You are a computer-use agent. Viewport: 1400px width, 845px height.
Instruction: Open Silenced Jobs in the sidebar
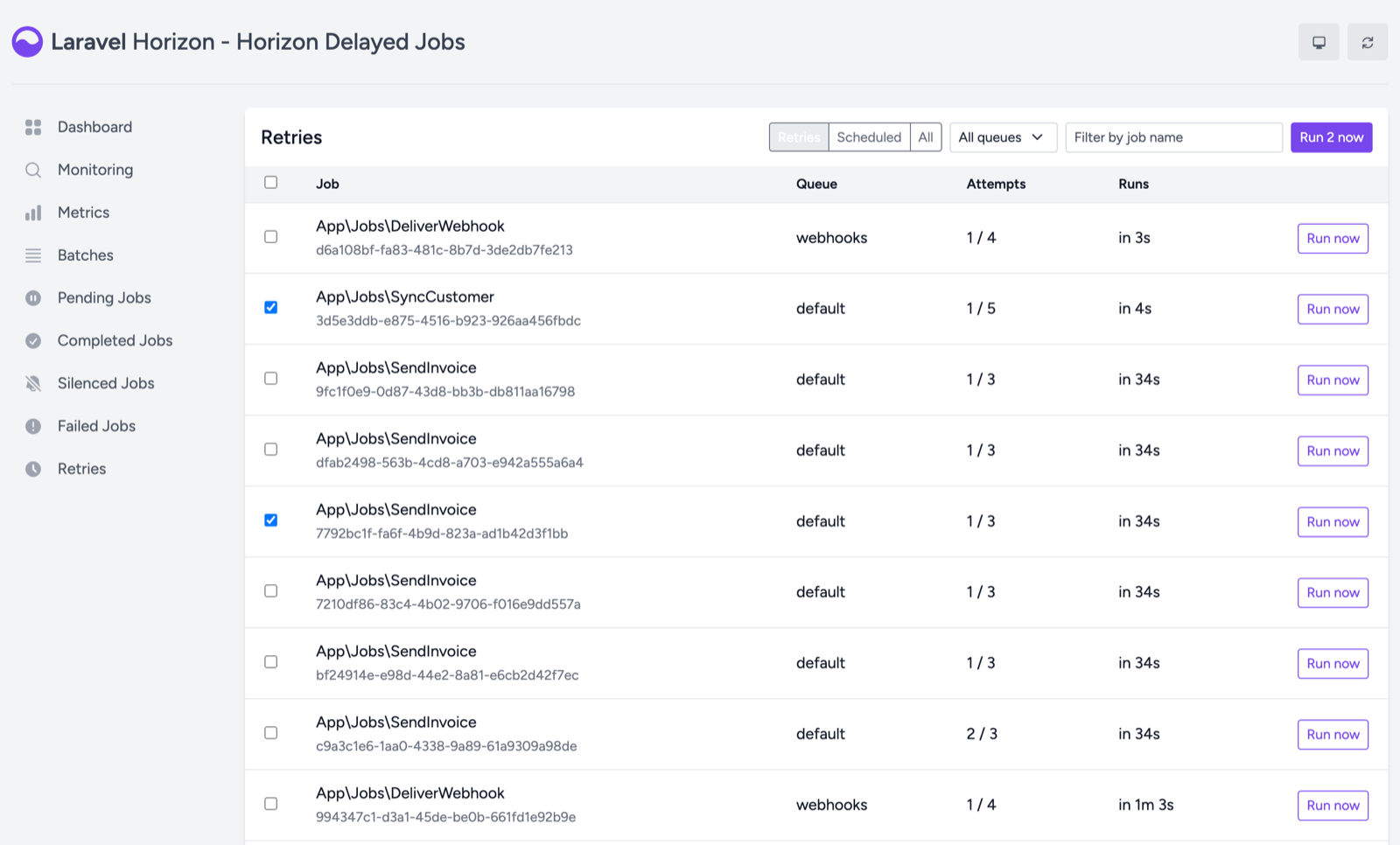(106, 383)
